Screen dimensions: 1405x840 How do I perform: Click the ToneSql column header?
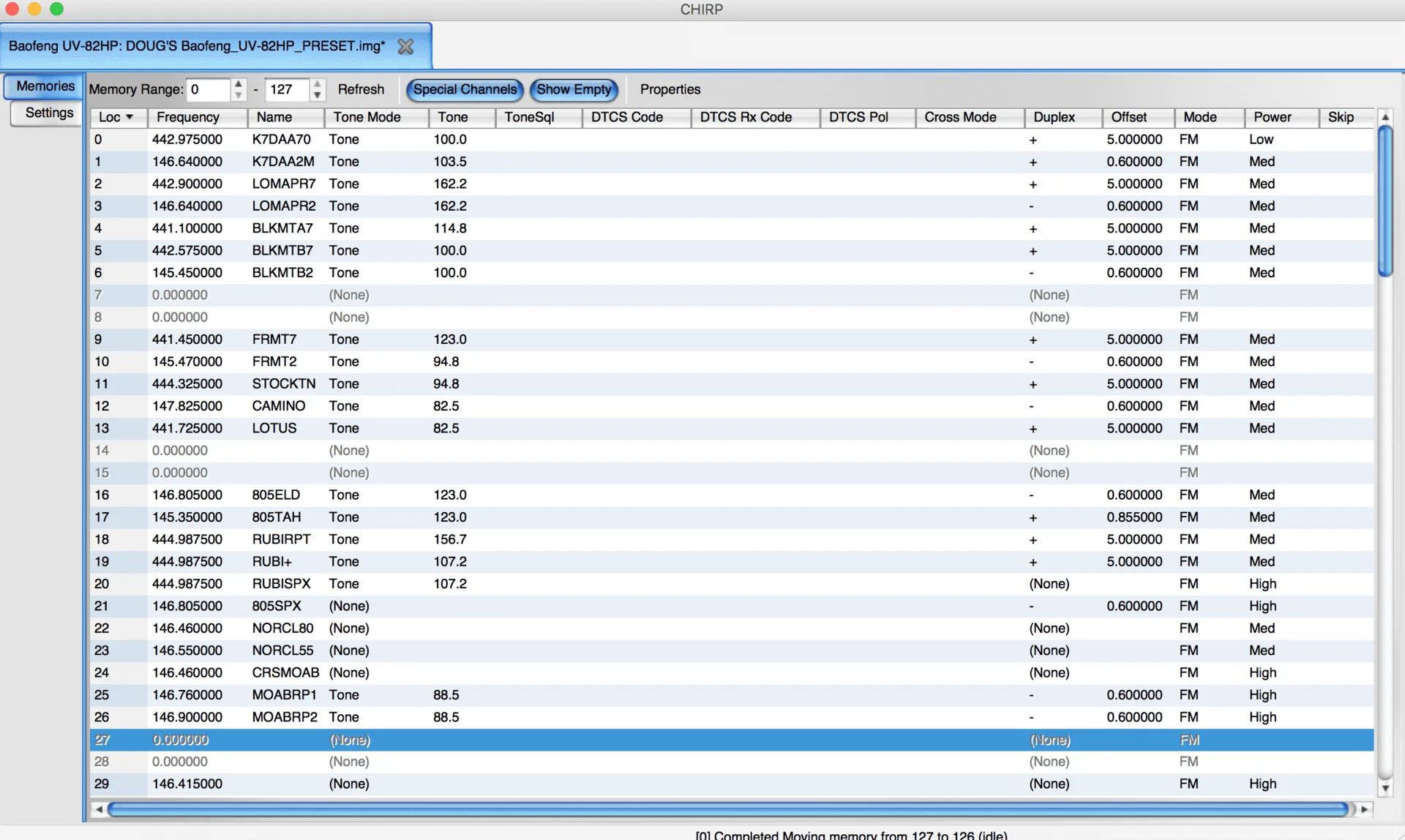[539, 117]
